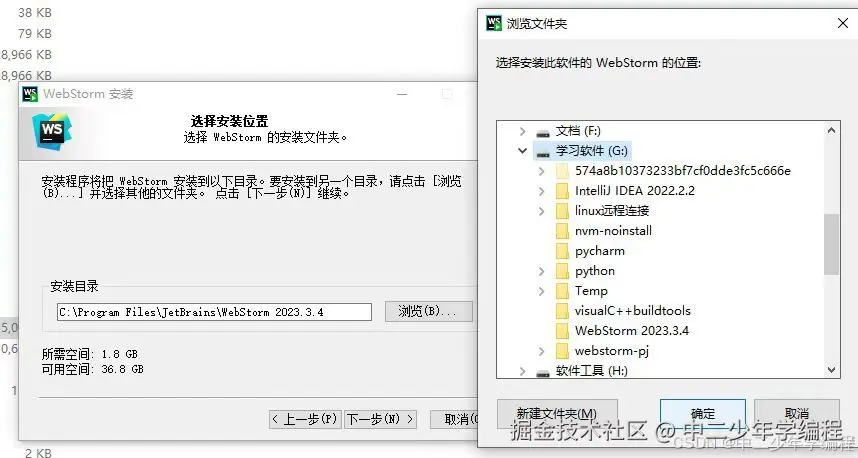Click folder icon of pycharm
The width and height of the screenshot is (858, 458).
click(x=563, y=251)
